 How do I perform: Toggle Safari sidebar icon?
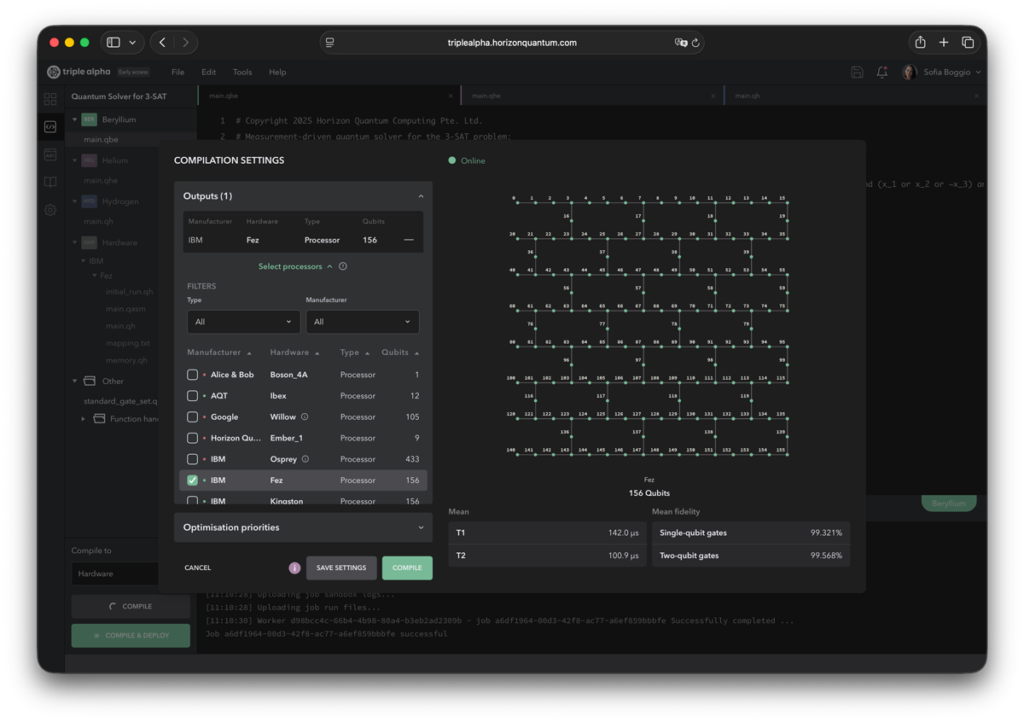pyautogui.click(x=114, y=42)
